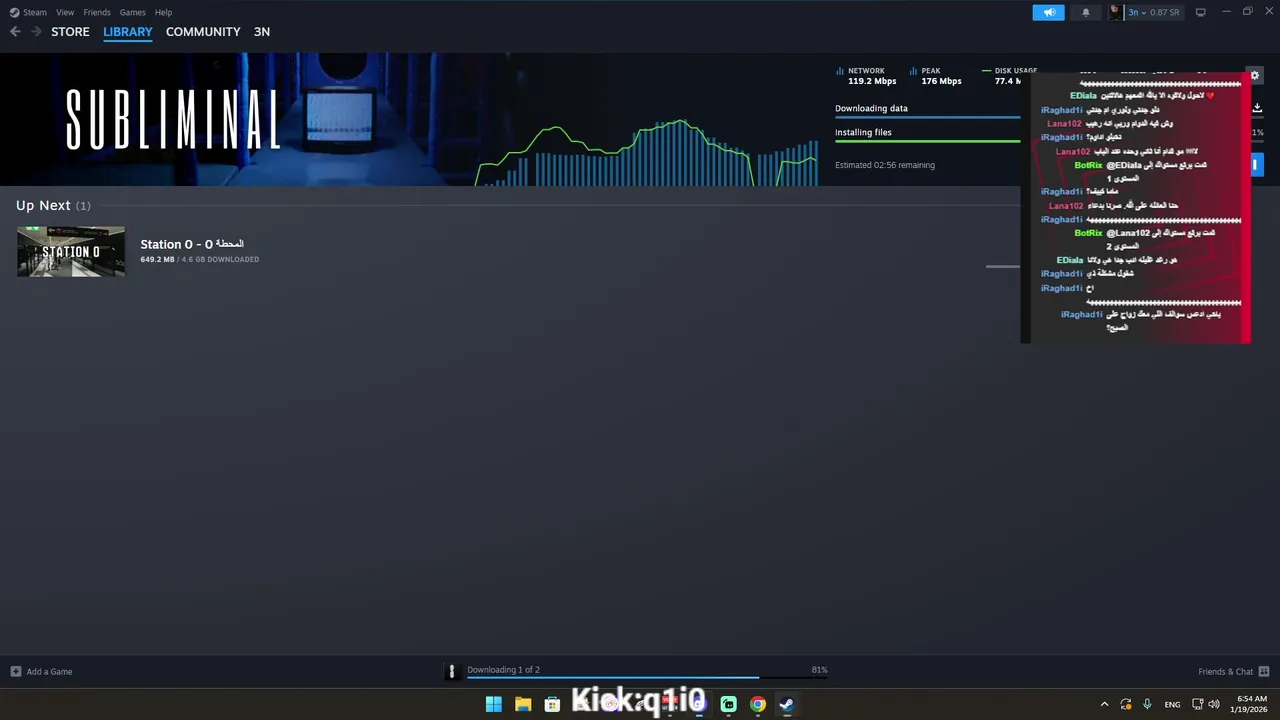Click the user avatar picture
The width and height of the screenshot is (1280, 720).
click(1115, 12)
